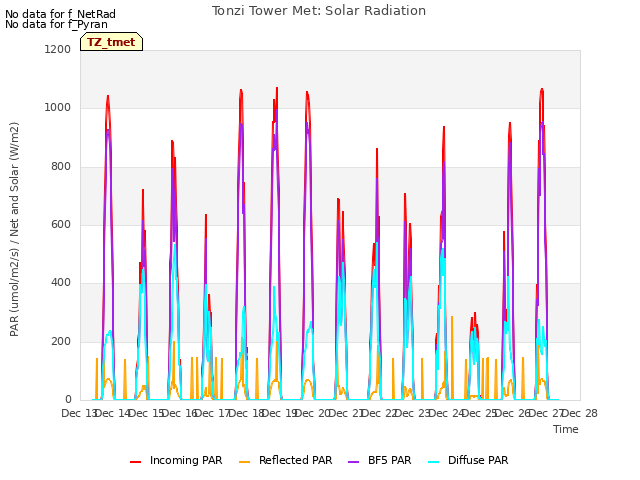Screen dimensions: 640x480
Task: Click the 'No data for f_Pyran' message
Action: (56, 24)
